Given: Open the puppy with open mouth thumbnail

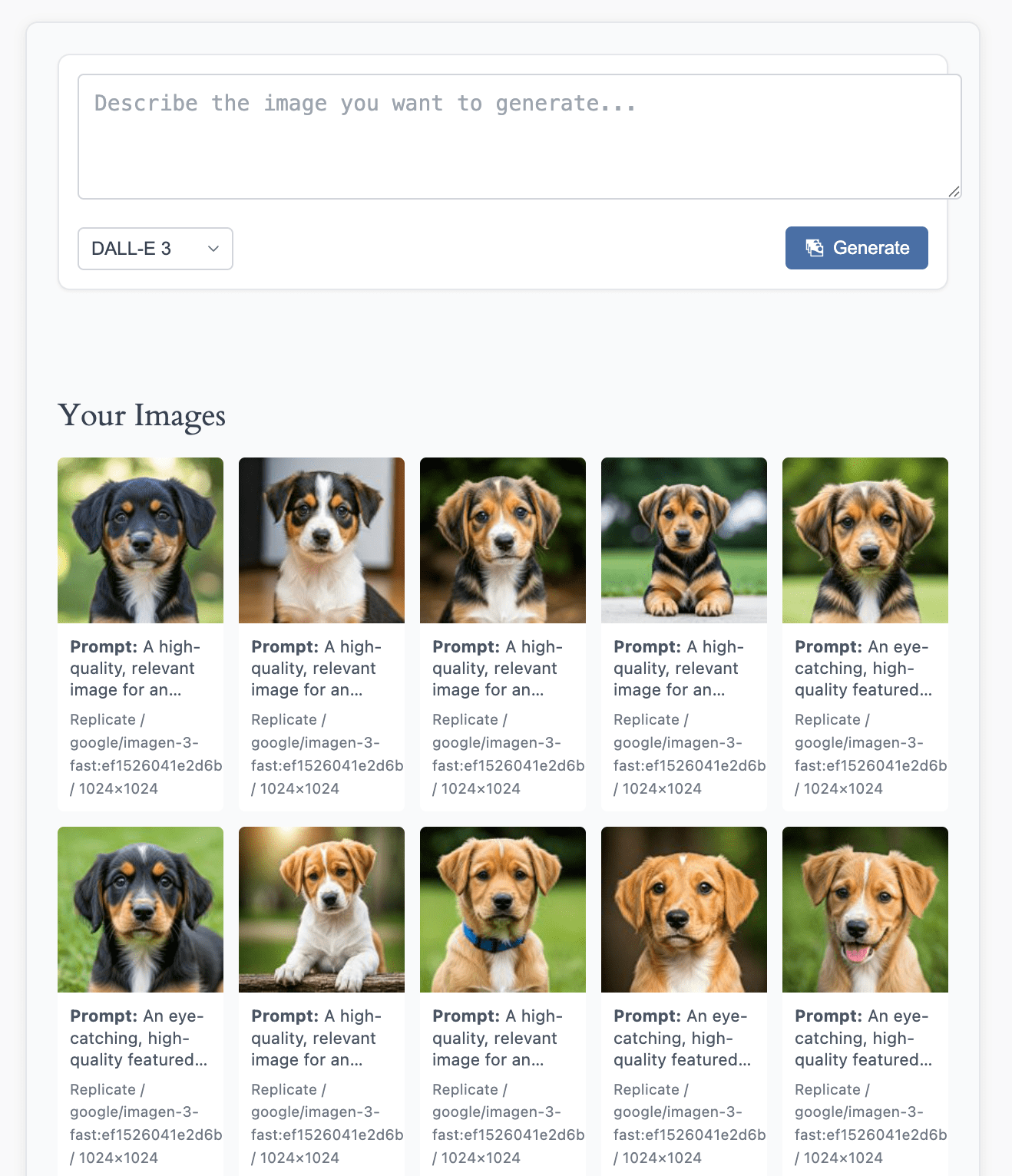Looking at the screenshot, I should pyautogui.click(x=865, y=910).
